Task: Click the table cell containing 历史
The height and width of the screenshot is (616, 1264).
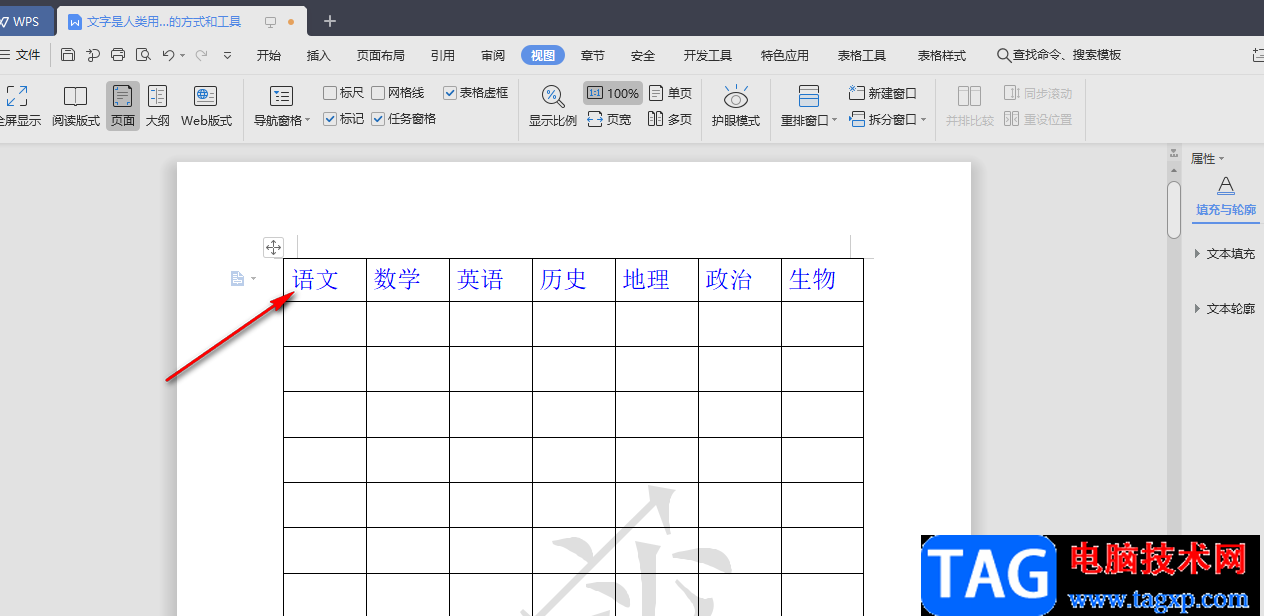Action: [574, 280]
